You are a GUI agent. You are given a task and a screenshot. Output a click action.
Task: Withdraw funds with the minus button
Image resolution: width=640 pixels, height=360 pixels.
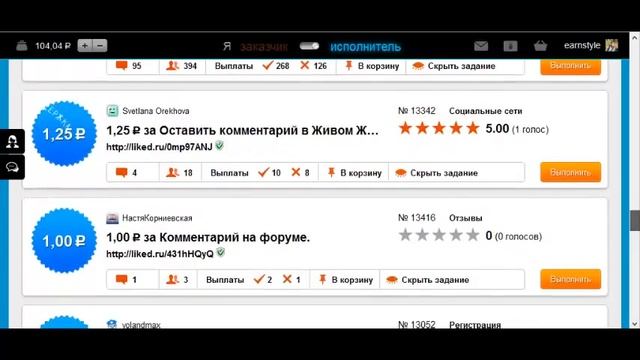click(100, 46)
